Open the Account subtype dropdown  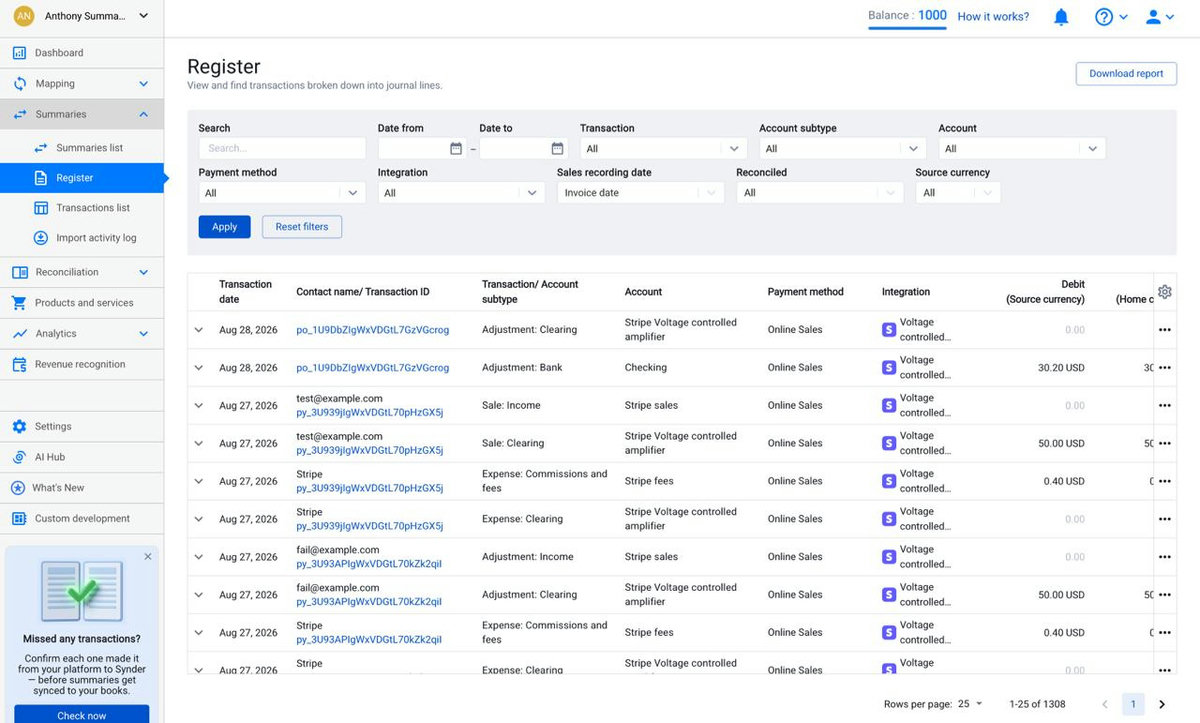coord(843,149)
